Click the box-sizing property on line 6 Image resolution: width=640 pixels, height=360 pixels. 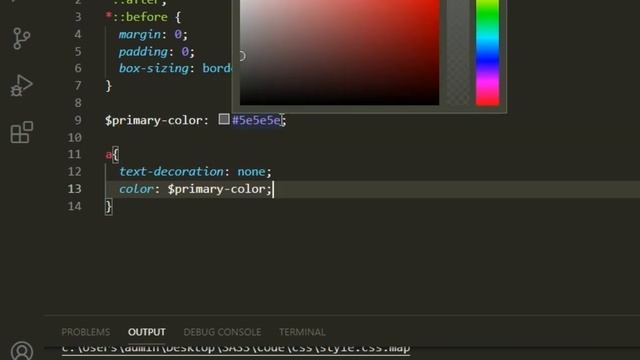pyautogui.click(x=154, y=69)
